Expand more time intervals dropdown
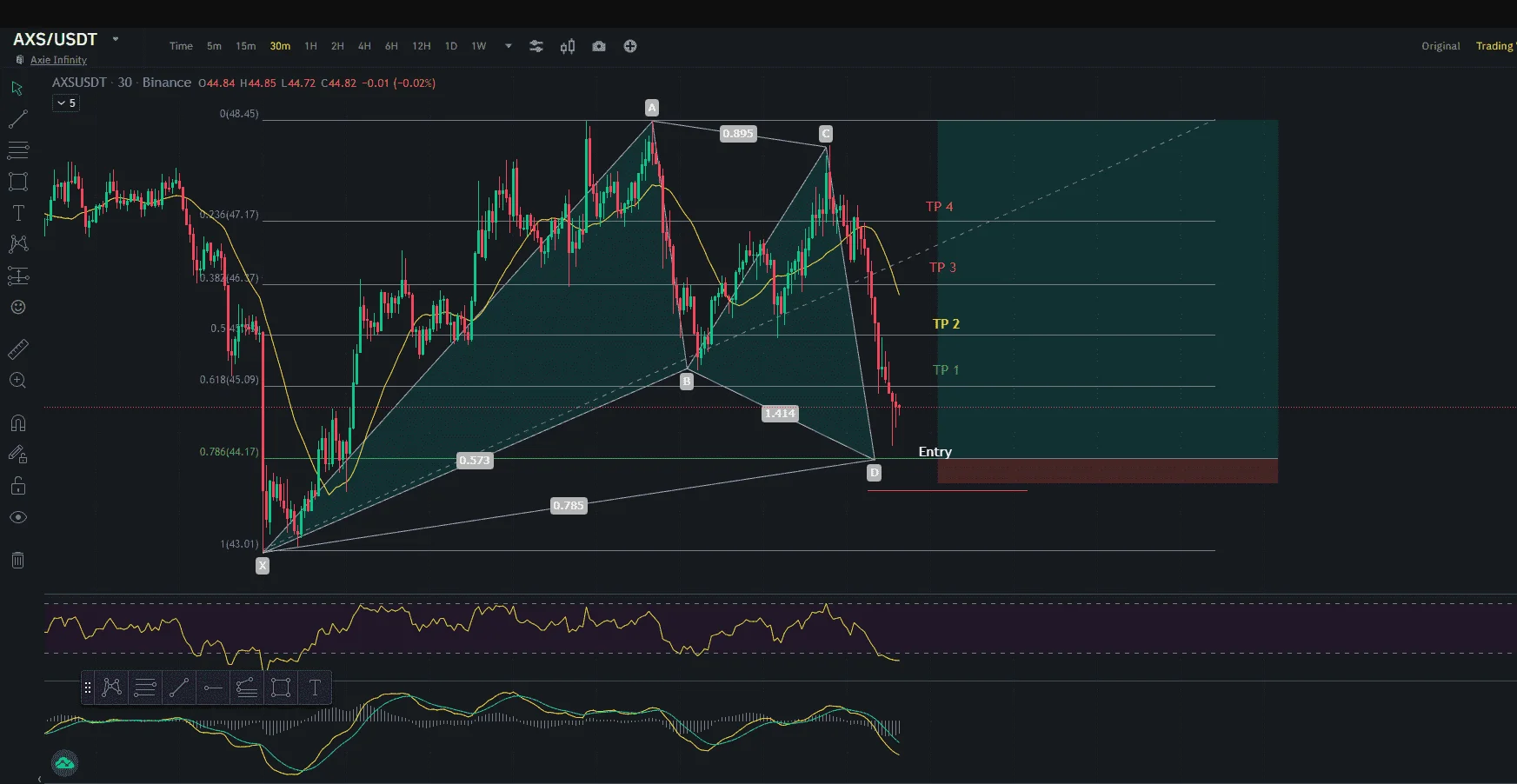Viewport: 1517px width, 784px height. [x=509, y=46]
